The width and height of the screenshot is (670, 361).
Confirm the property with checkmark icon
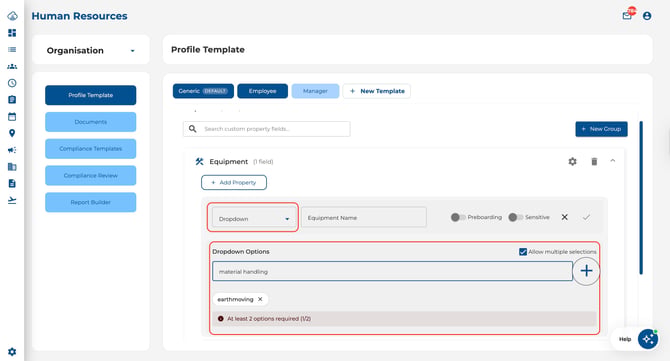tap(586, 217)
